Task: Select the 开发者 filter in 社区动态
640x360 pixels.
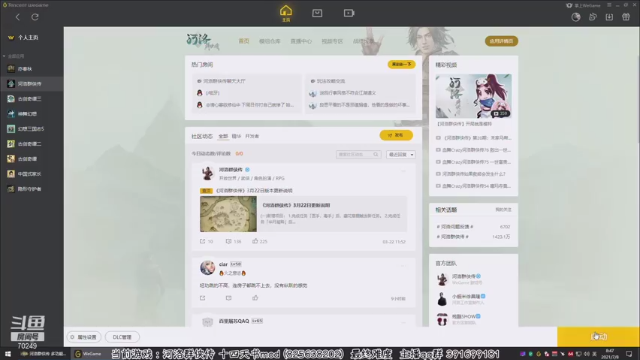Action: point(252,136)
